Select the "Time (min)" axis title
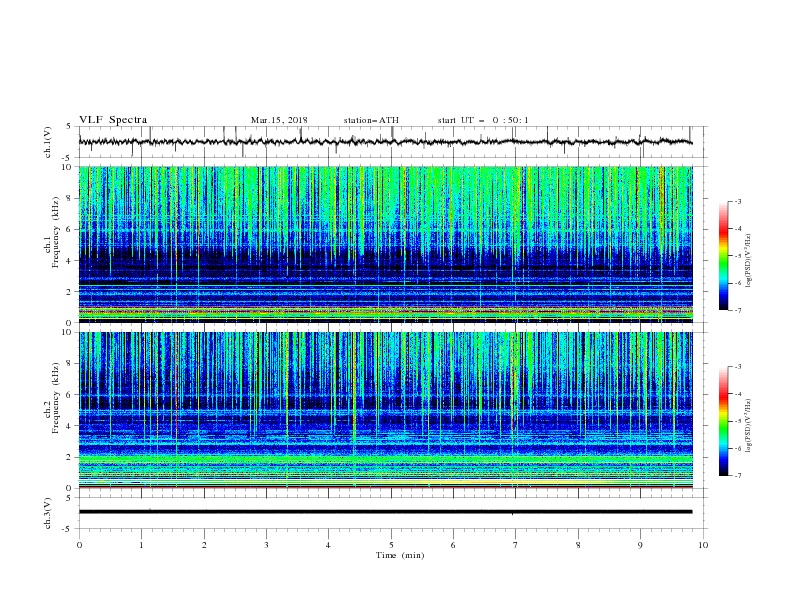This screenshot has height=612, width=792. (x=400, y=555)
